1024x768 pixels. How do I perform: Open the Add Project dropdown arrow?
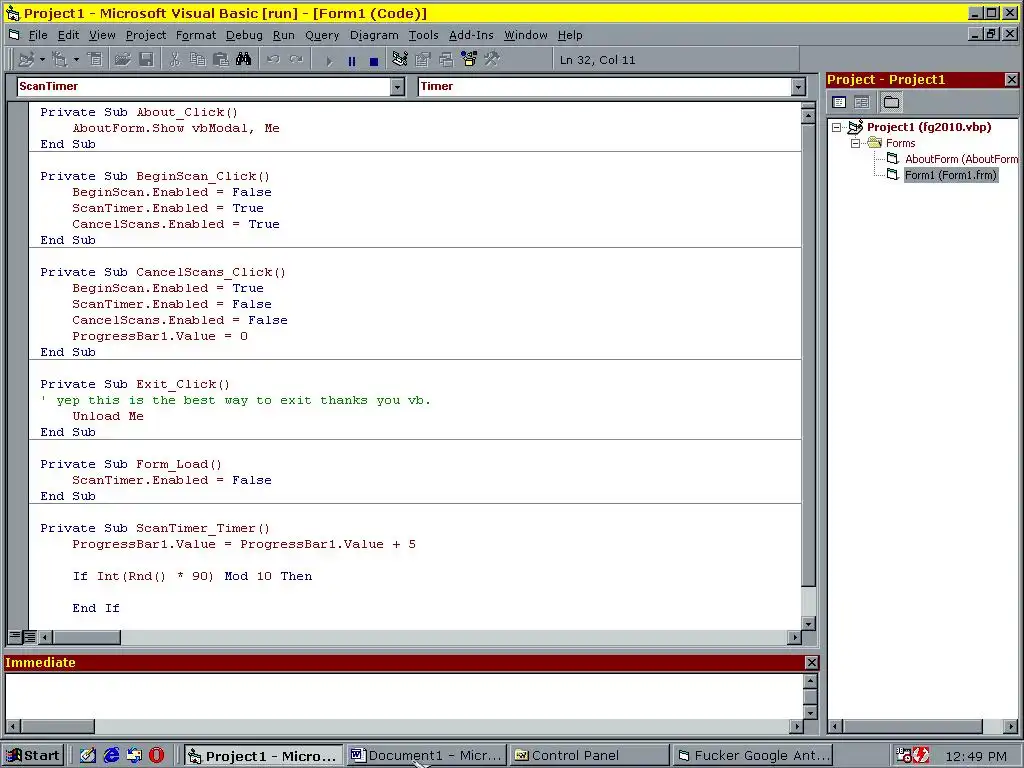pyautogui.click(x=42, y=59)
